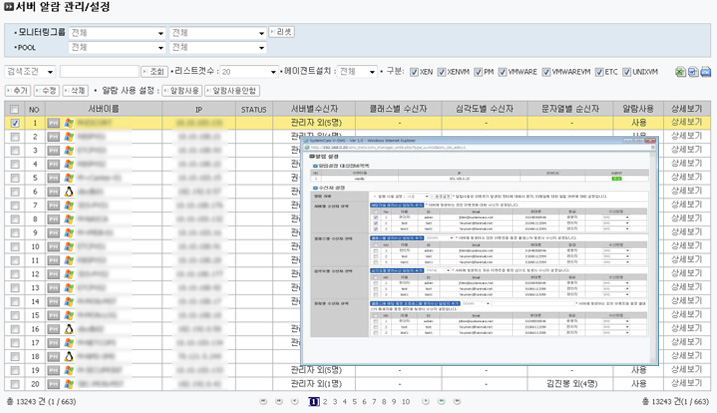Screen dimensions: 717x413
Task: Click the 수정 button
Action: (x=46, y=91)
